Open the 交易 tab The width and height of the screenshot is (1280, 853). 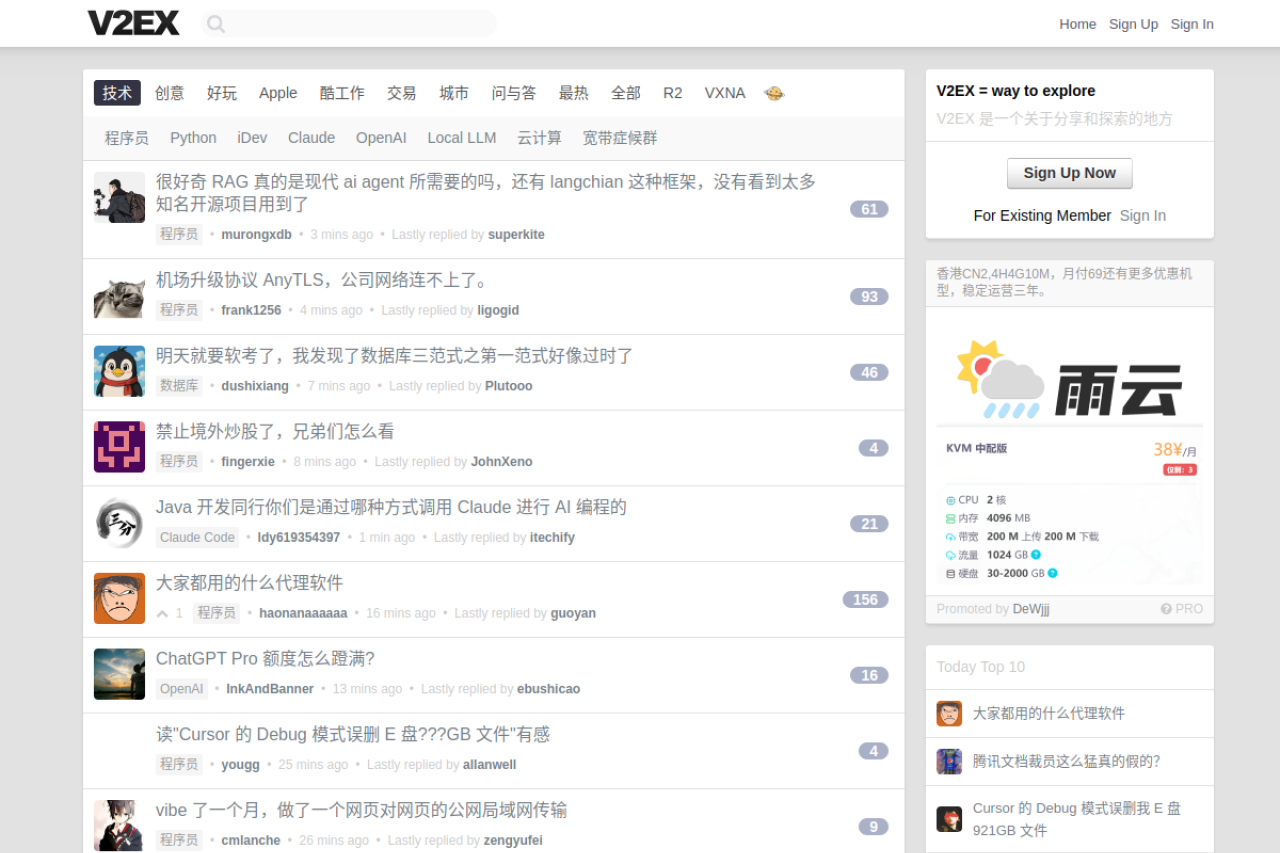click(x=402, y=93)
